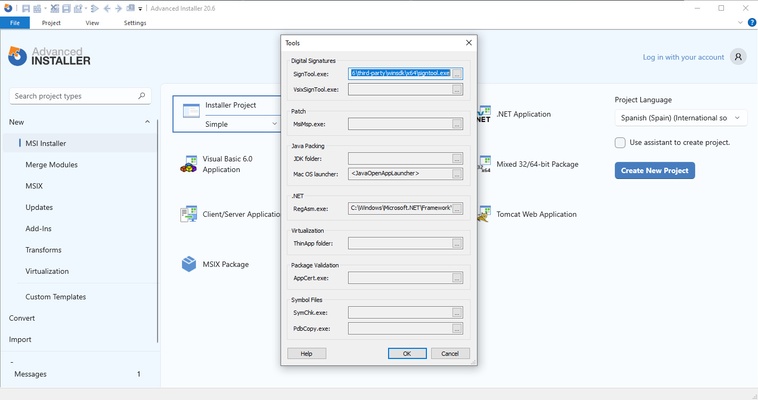Click the Forward arrow in quick access toolbar

(x=118, y=9)
